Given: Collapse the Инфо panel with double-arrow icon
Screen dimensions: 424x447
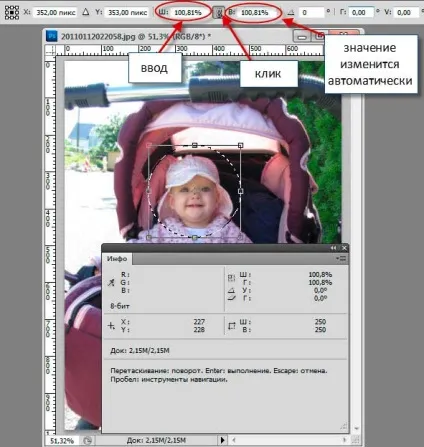Looking at the screenshot, I should tap(333, 248).
